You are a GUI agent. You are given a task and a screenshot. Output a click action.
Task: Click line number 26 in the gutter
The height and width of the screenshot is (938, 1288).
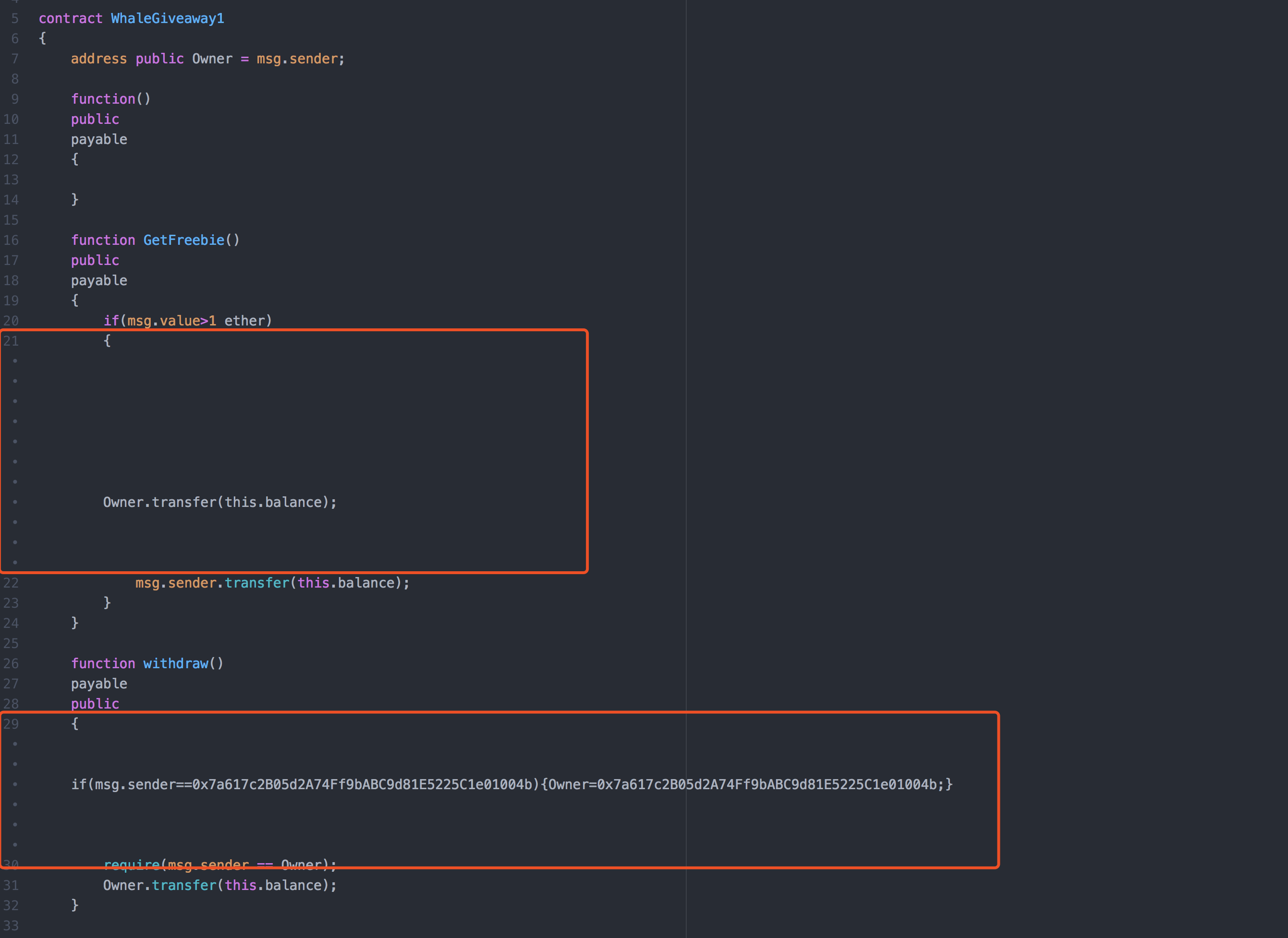click(x=11, y=663)
